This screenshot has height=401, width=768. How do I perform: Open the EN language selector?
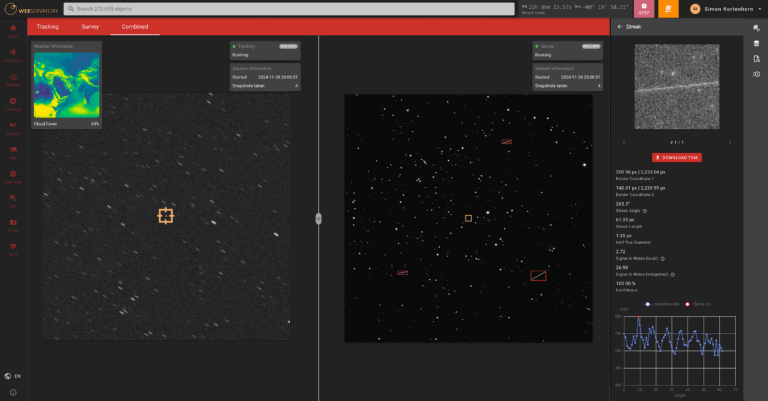click(x=13, y=376)
